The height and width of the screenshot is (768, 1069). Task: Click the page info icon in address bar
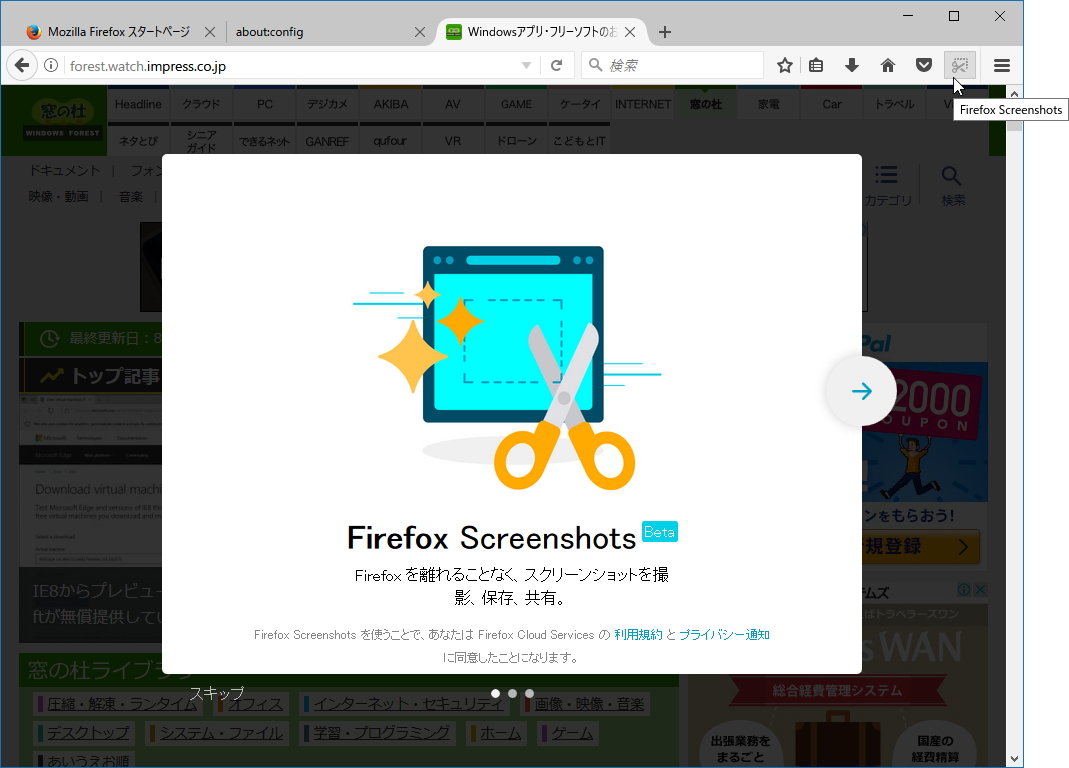[50, 64]
